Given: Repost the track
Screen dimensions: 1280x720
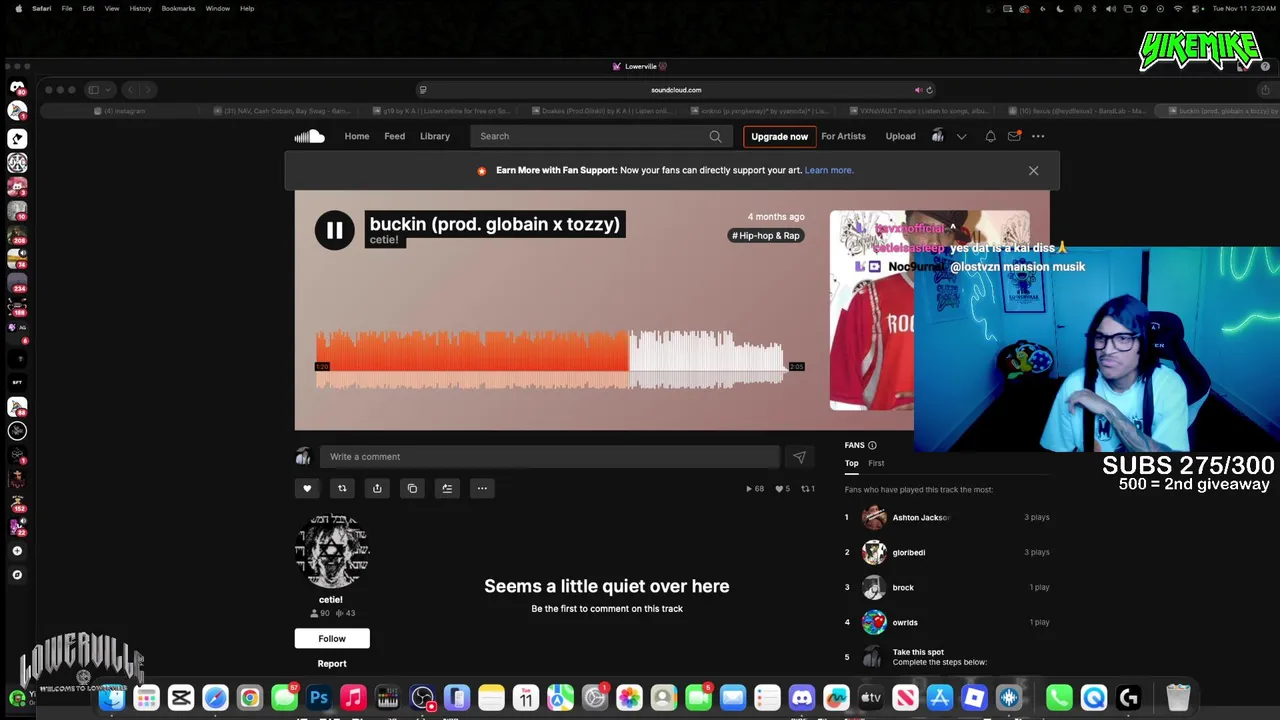Looking at the screenshot, I should (342, 488).
